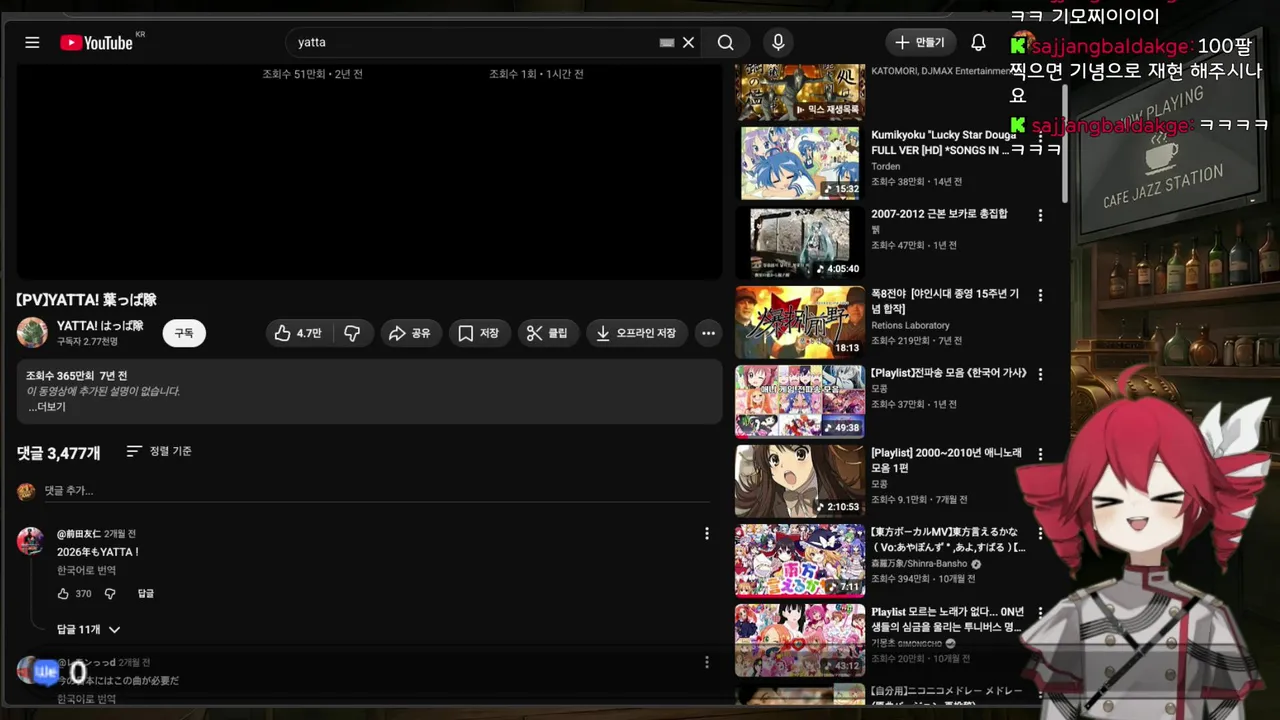This screenshot has width=1280, height=720.
Task: Open 東方言えるかな video thumbnail
Action: pyautogui.click(x=800, y=560)
